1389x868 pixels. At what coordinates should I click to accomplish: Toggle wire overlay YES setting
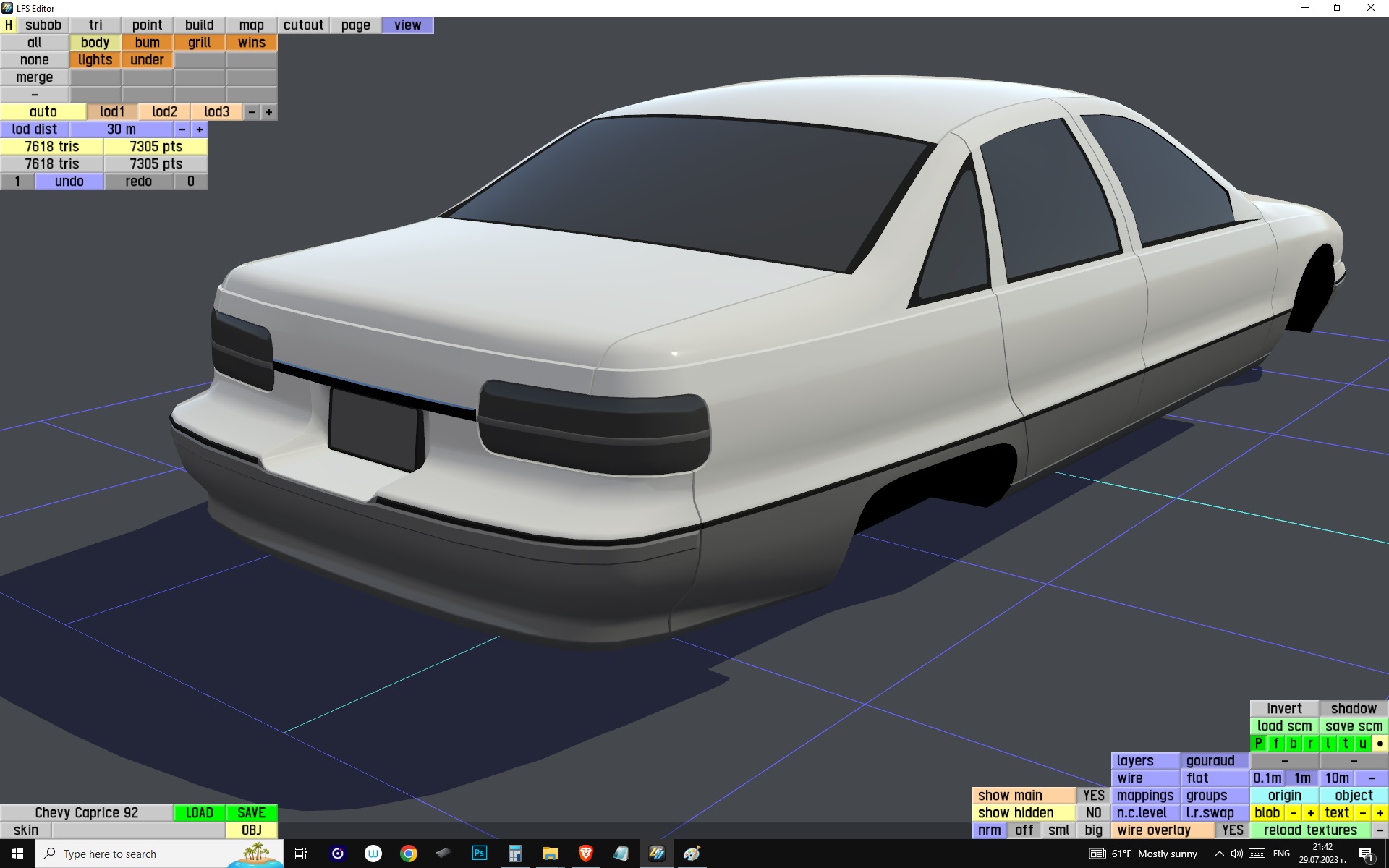tap(1232, 830)
